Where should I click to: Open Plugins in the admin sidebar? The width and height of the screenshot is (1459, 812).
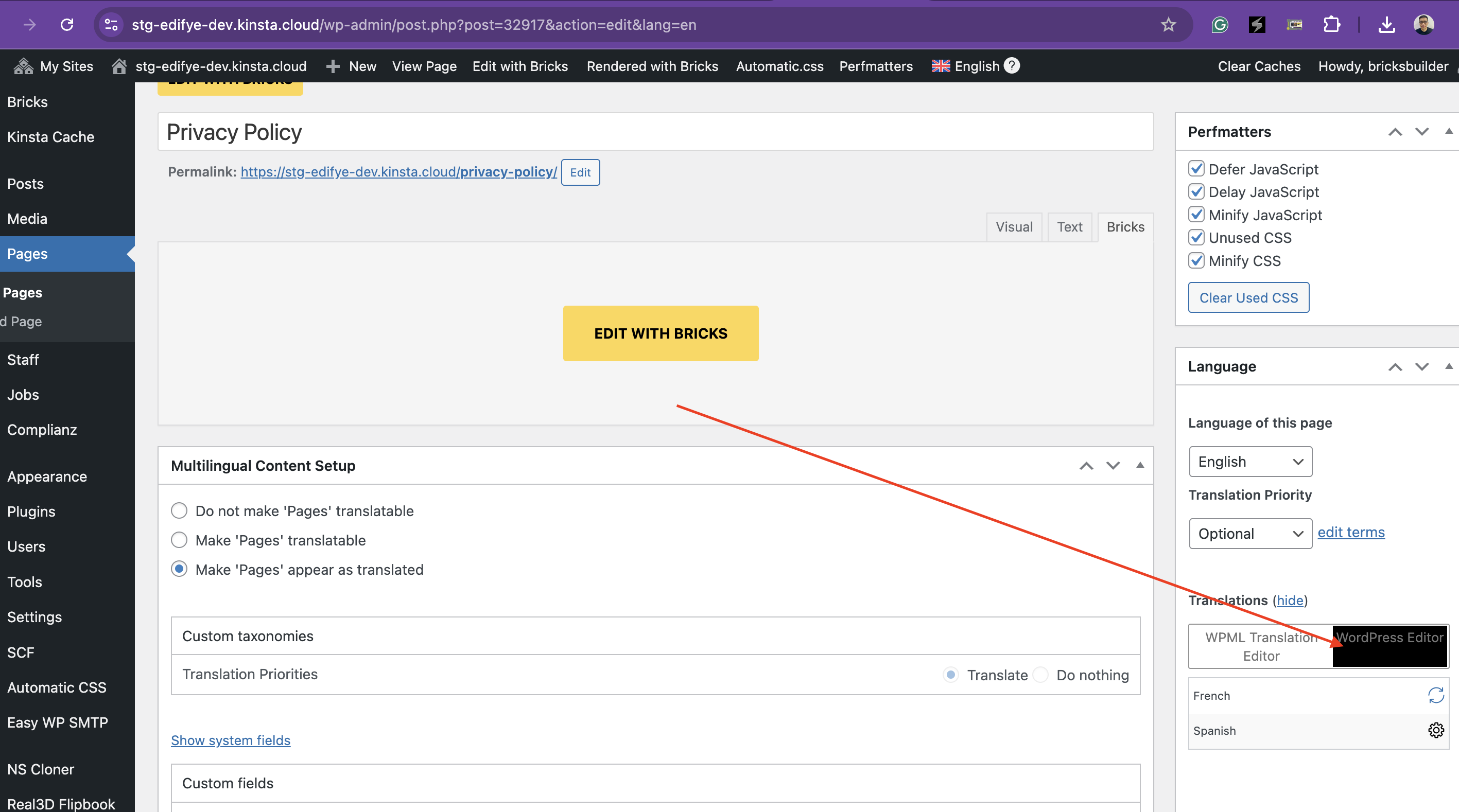(31, 511)
